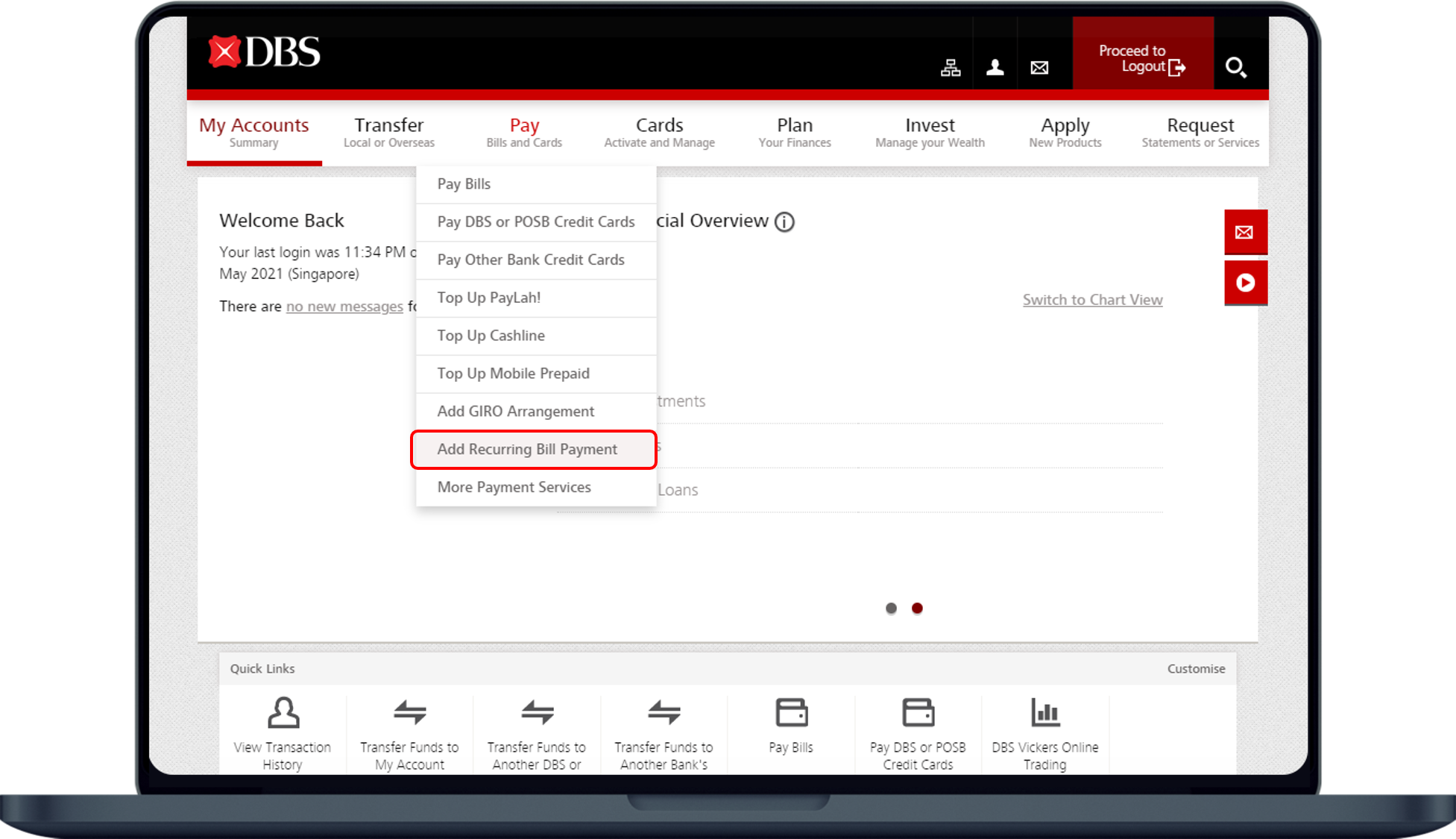Viewport: 1456px width, 839px height.
Task: Open DBS Vickers Online Trading quick link icon
Action: pyautogui.click(x=1045, y=713)
